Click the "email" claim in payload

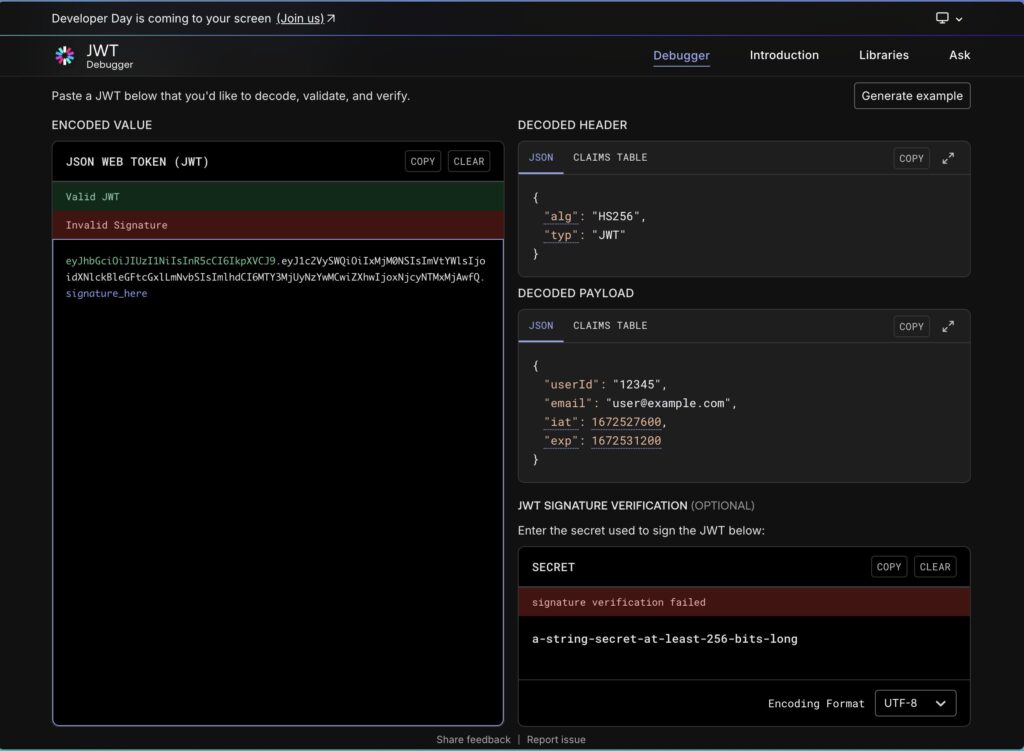pyautogui.click(x=568, y=404)
